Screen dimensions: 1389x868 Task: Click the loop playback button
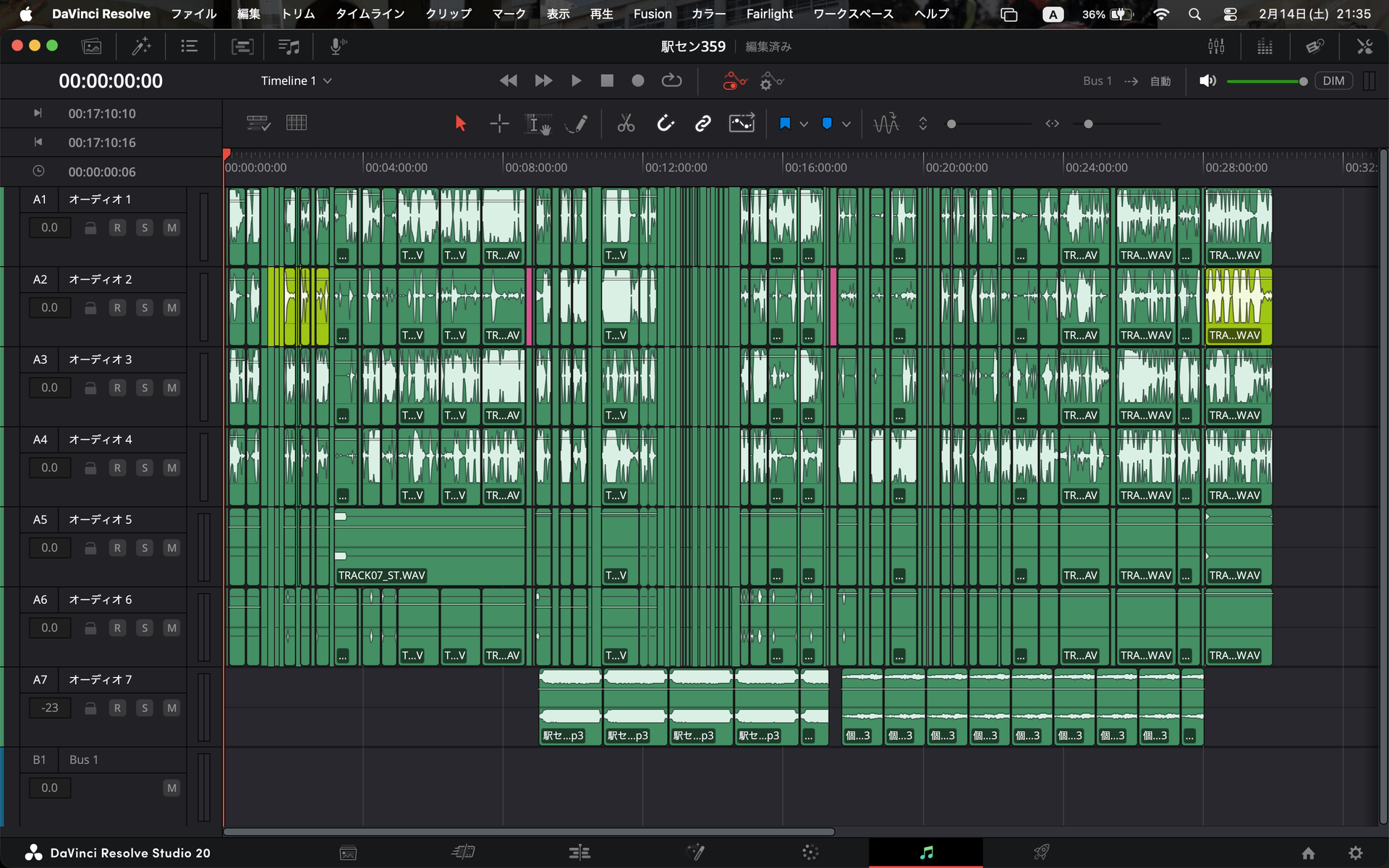(x=671, y=81)
